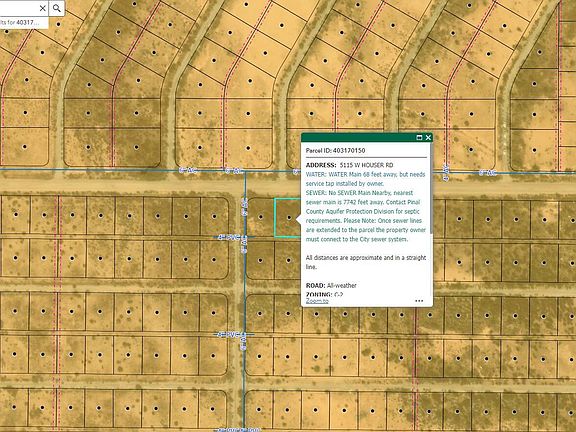Select parcel dot immediately left of highlighted parcel
Image resolution: width=576 pixels, height=432 pixels.
[260, 217]
